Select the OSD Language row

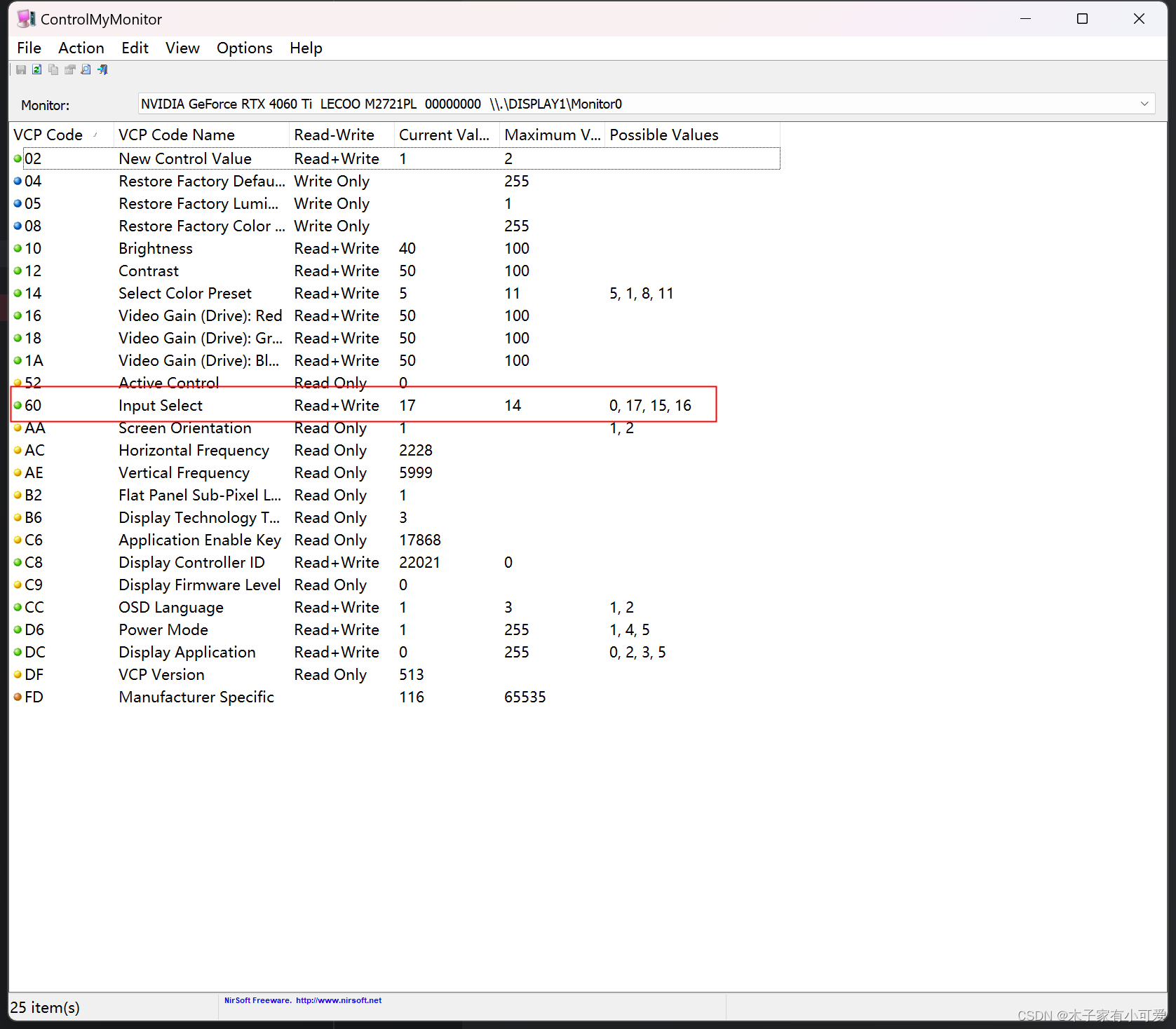[x=396, y=607]
